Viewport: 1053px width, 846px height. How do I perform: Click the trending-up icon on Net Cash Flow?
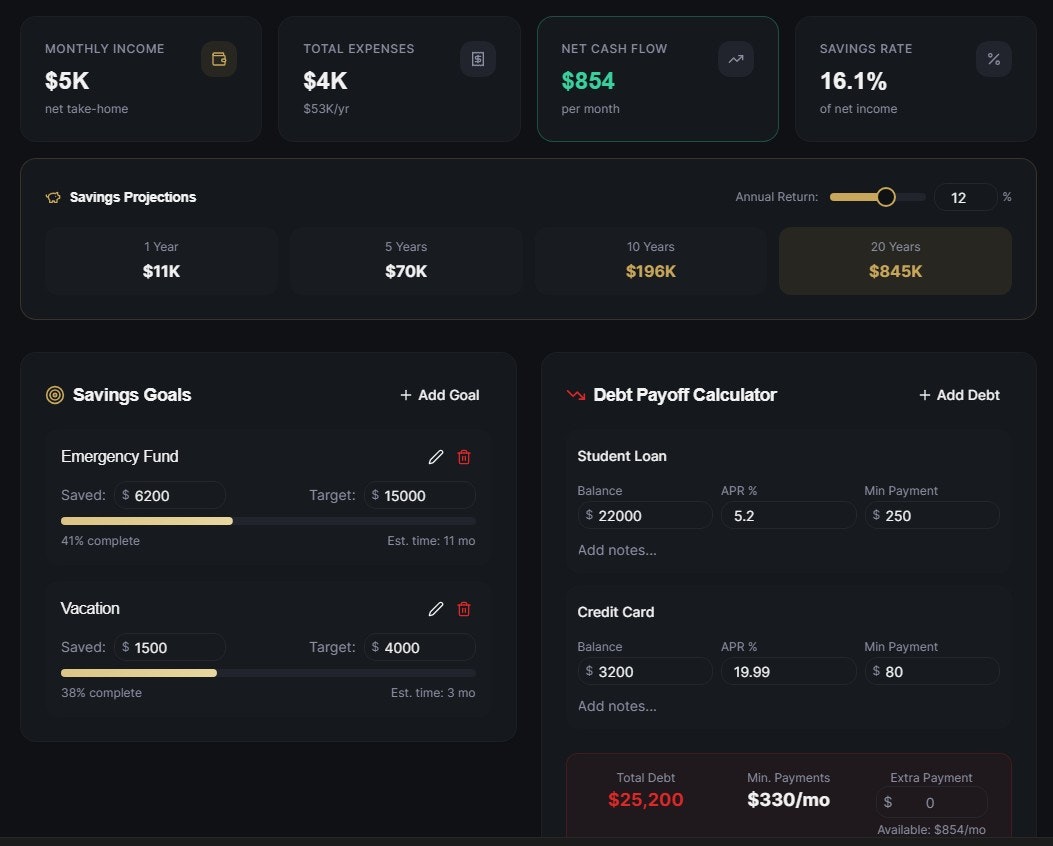(x=736, y=59)
